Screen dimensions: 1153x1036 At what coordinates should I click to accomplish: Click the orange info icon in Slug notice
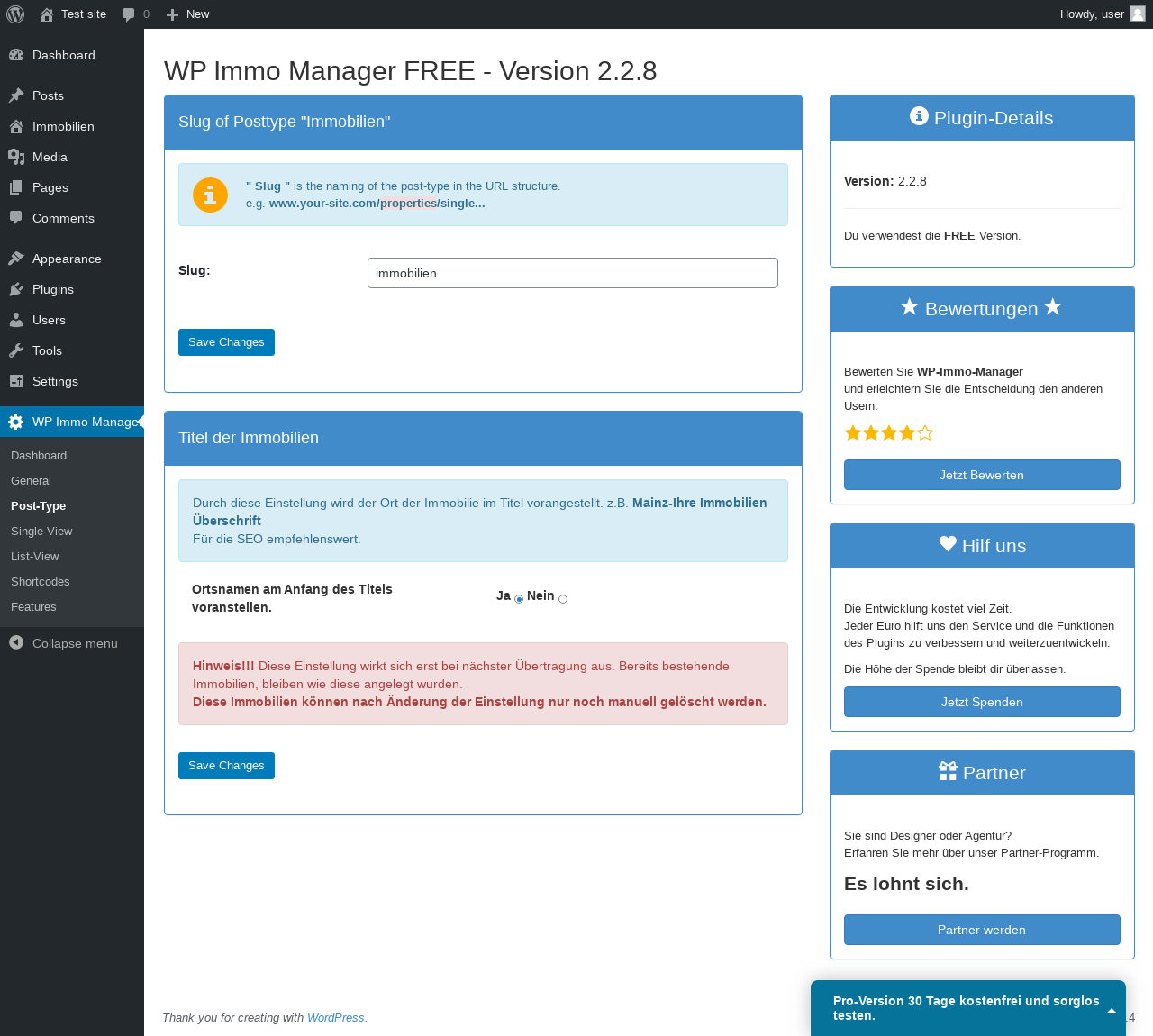(x=210, y=195)
